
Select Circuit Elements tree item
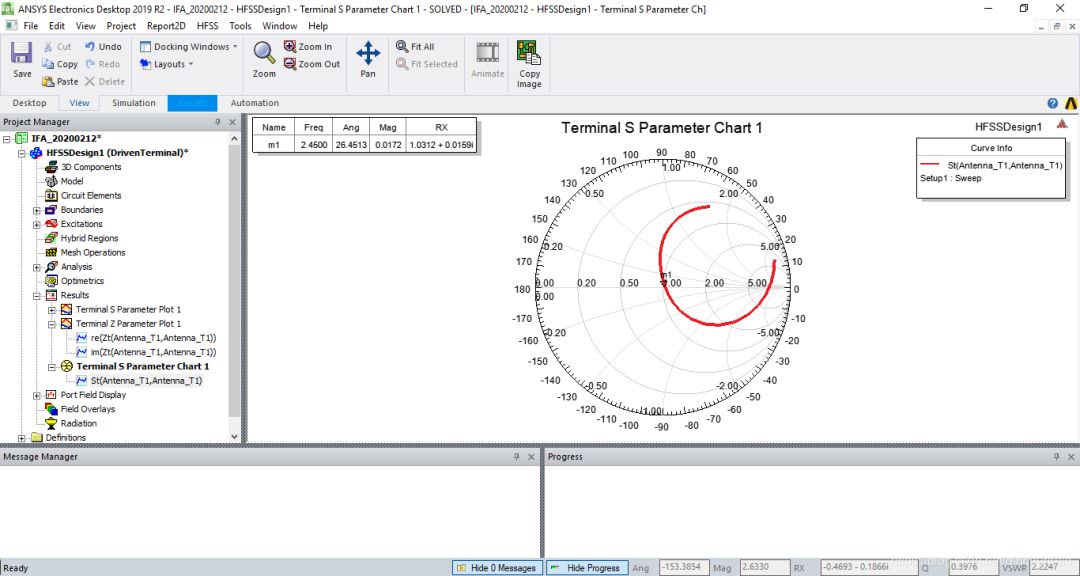coord(91,196)
